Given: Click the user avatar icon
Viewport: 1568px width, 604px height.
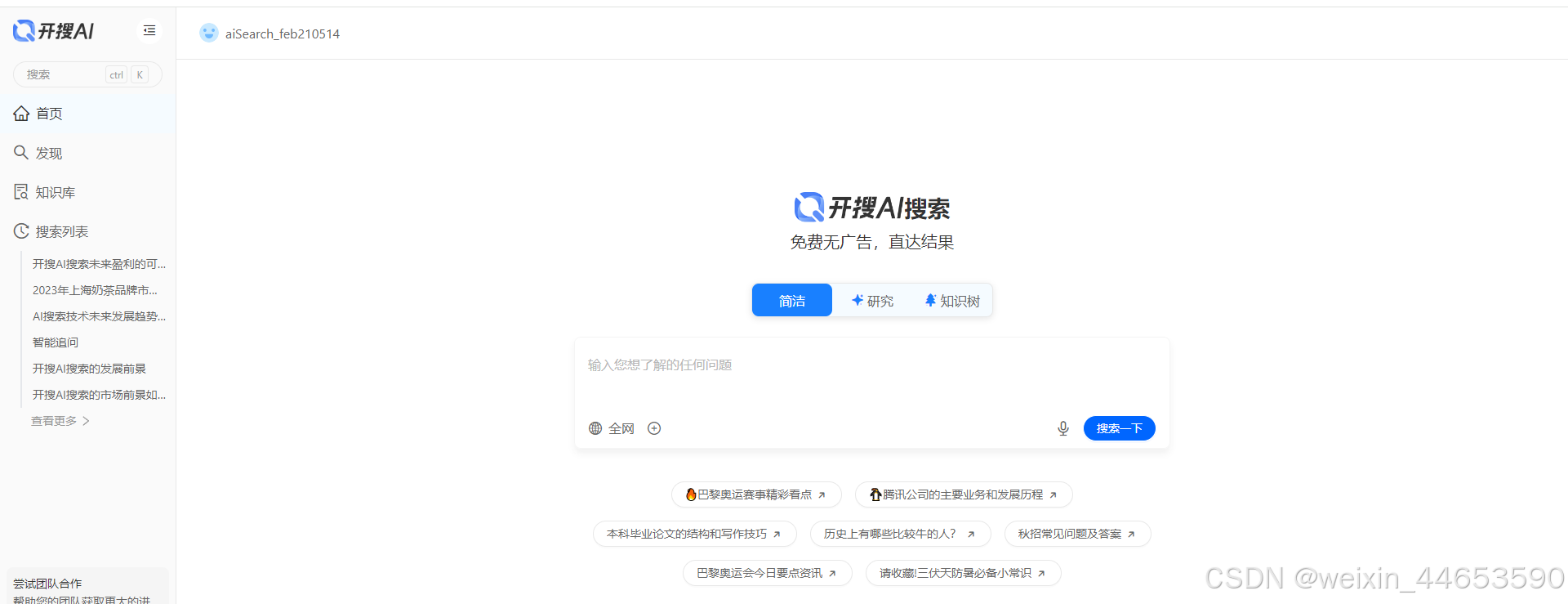Looking at the screenshot, I should coord(209,33).
